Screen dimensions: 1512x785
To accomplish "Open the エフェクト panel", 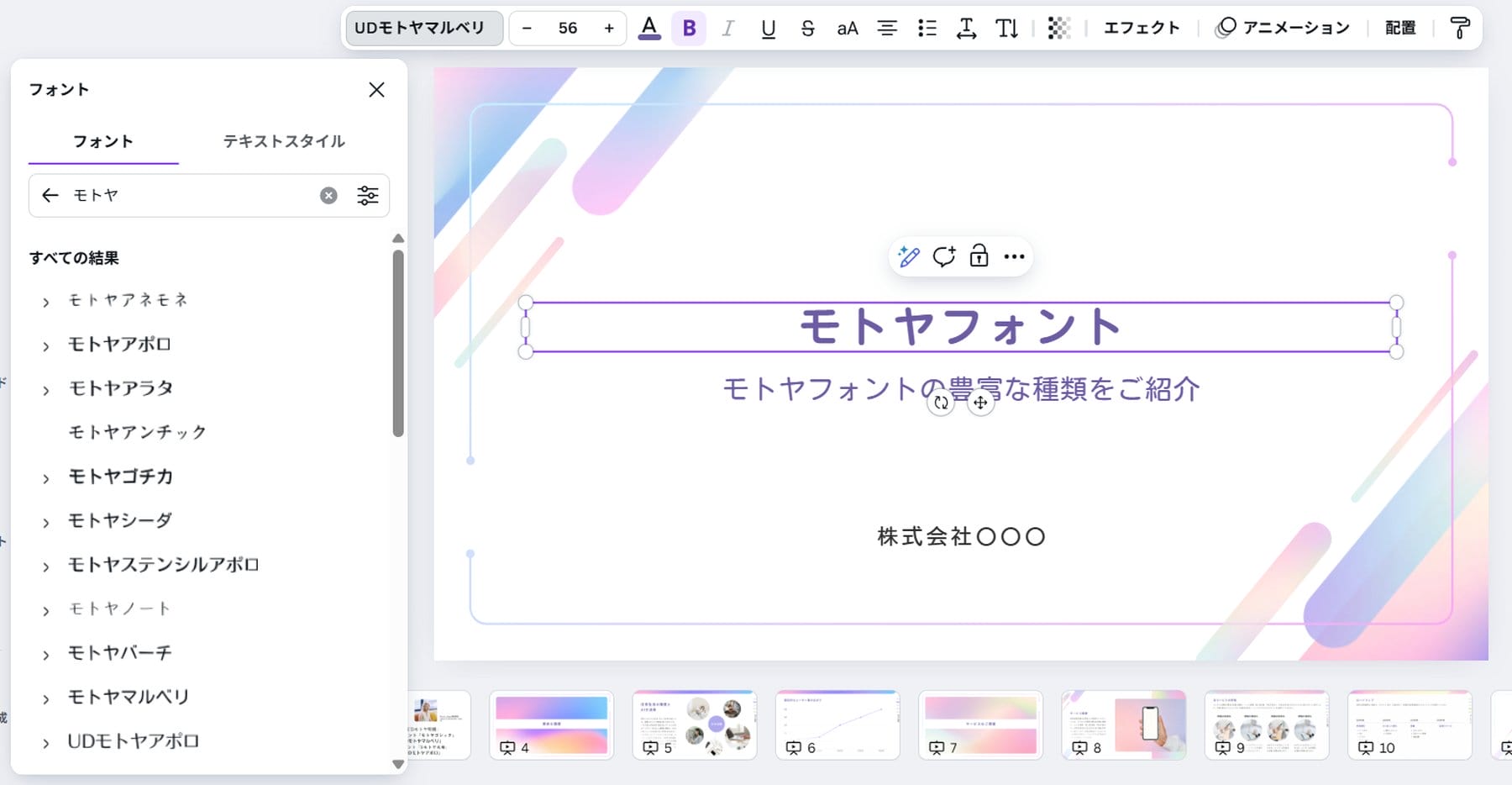I will (1142, 28).
